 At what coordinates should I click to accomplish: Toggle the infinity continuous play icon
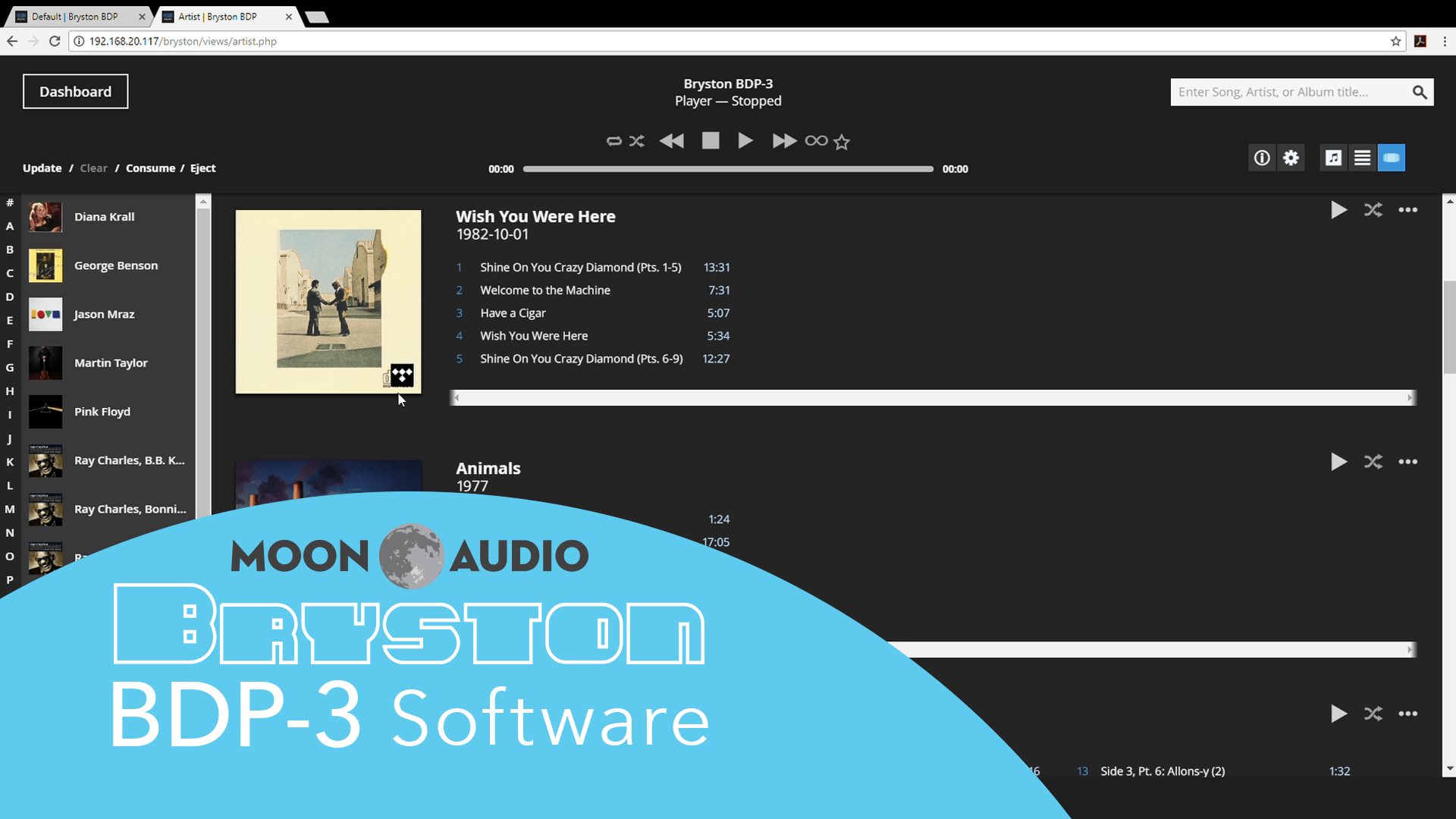[x=817, y=140]
